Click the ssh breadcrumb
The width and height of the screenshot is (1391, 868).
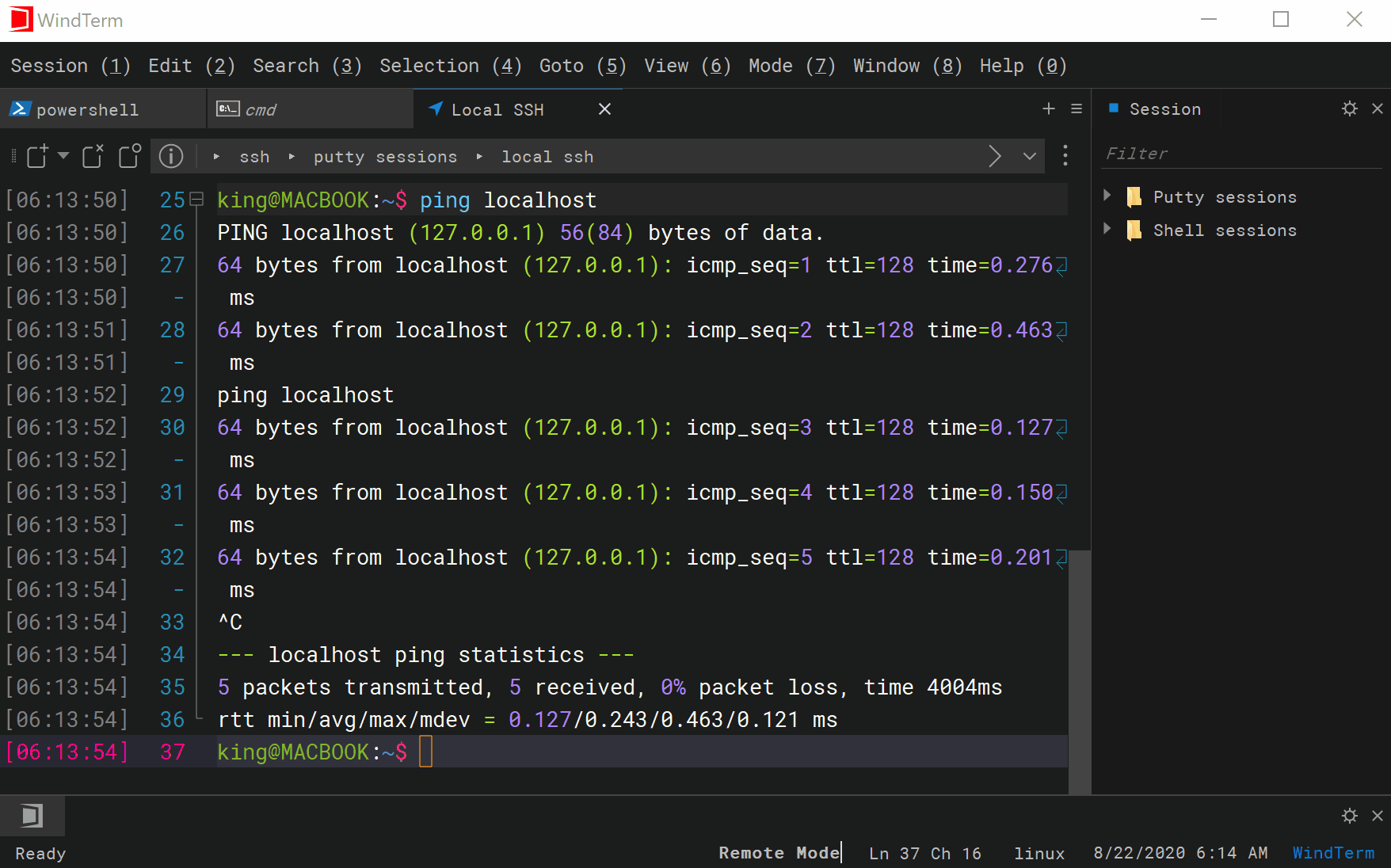coord(254,157)
